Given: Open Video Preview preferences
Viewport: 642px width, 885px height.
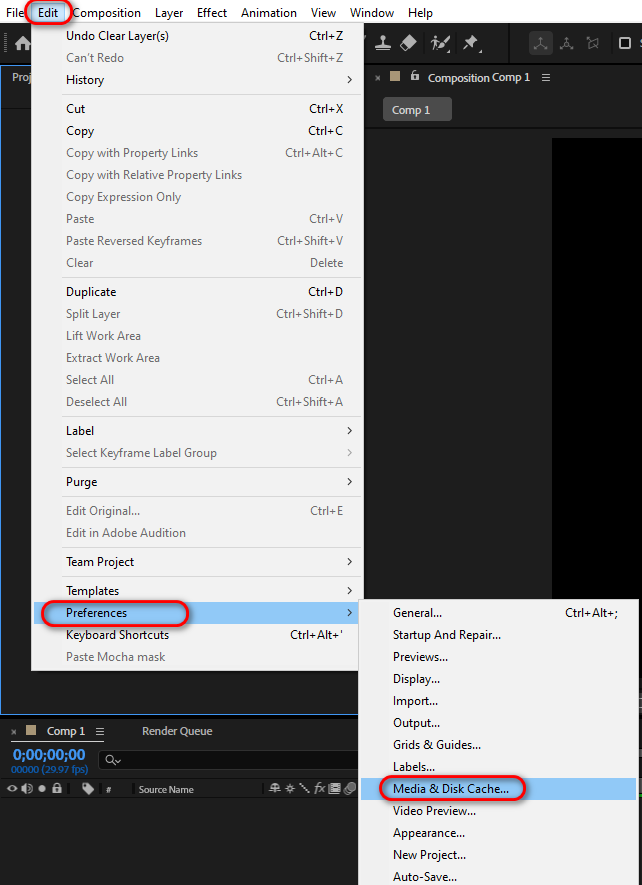Looking at the screenshot, I should [x=499, y=811].
